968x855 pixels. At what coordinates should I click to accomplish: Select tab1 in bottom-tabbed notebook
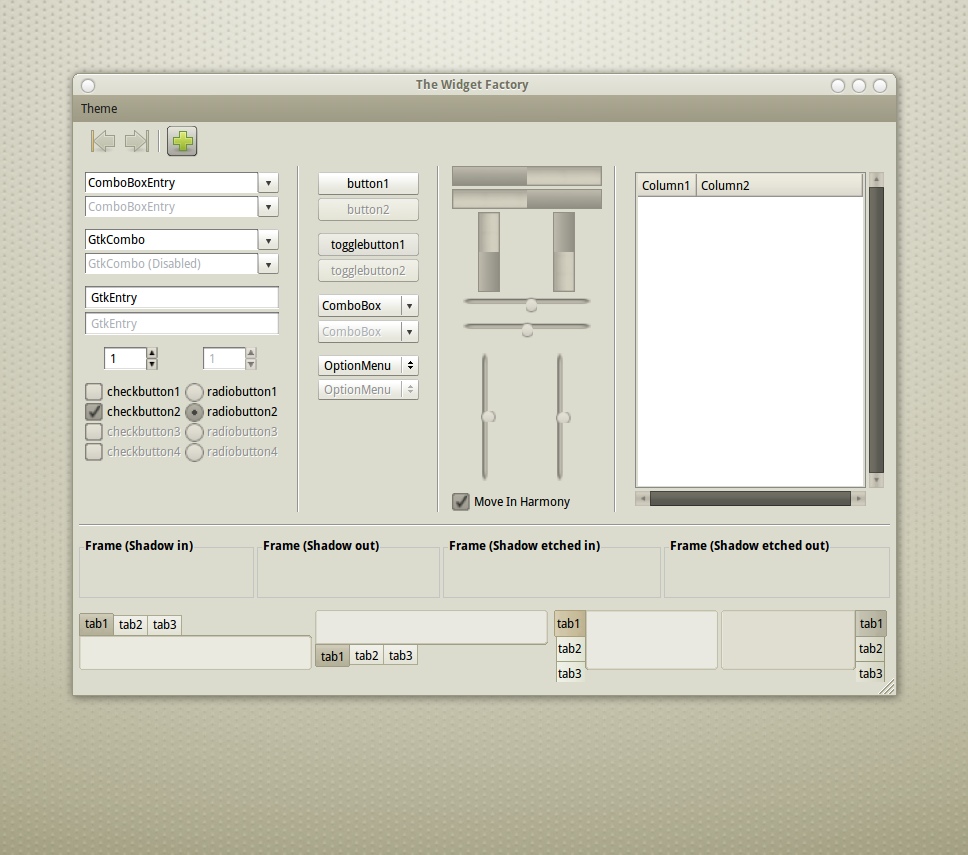pyautogui.click(x=332, y=656)
